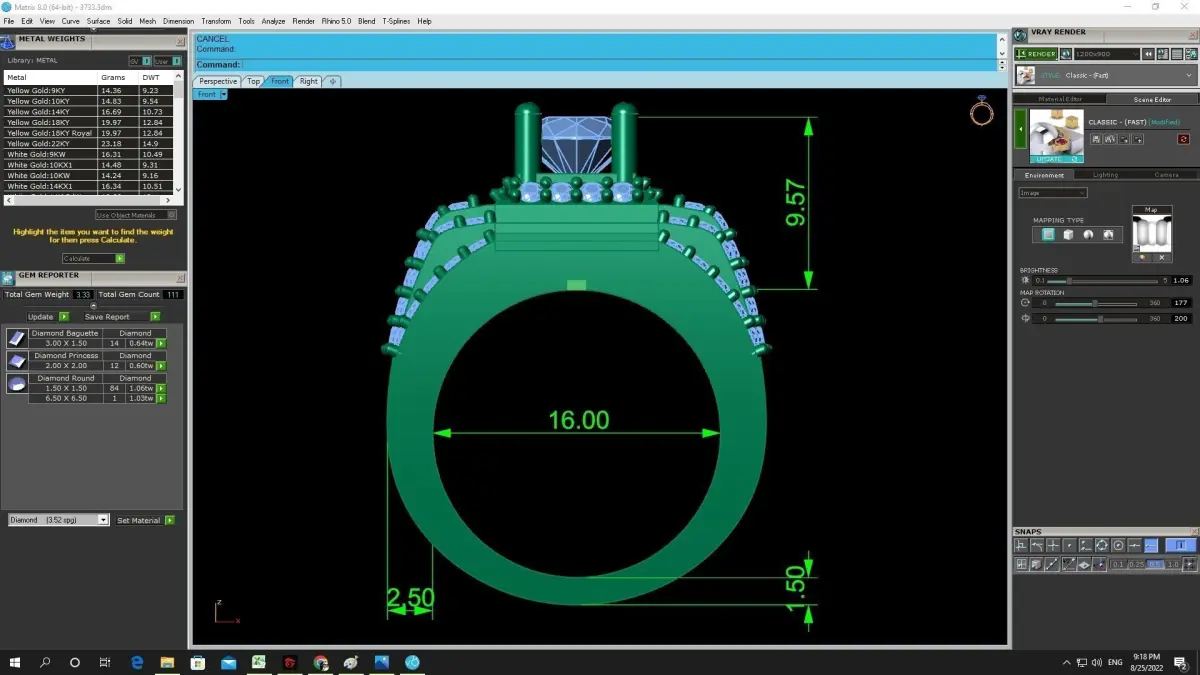
Task: Click the scene UPDATE thumbnail
Action: tap(1057, 137)
